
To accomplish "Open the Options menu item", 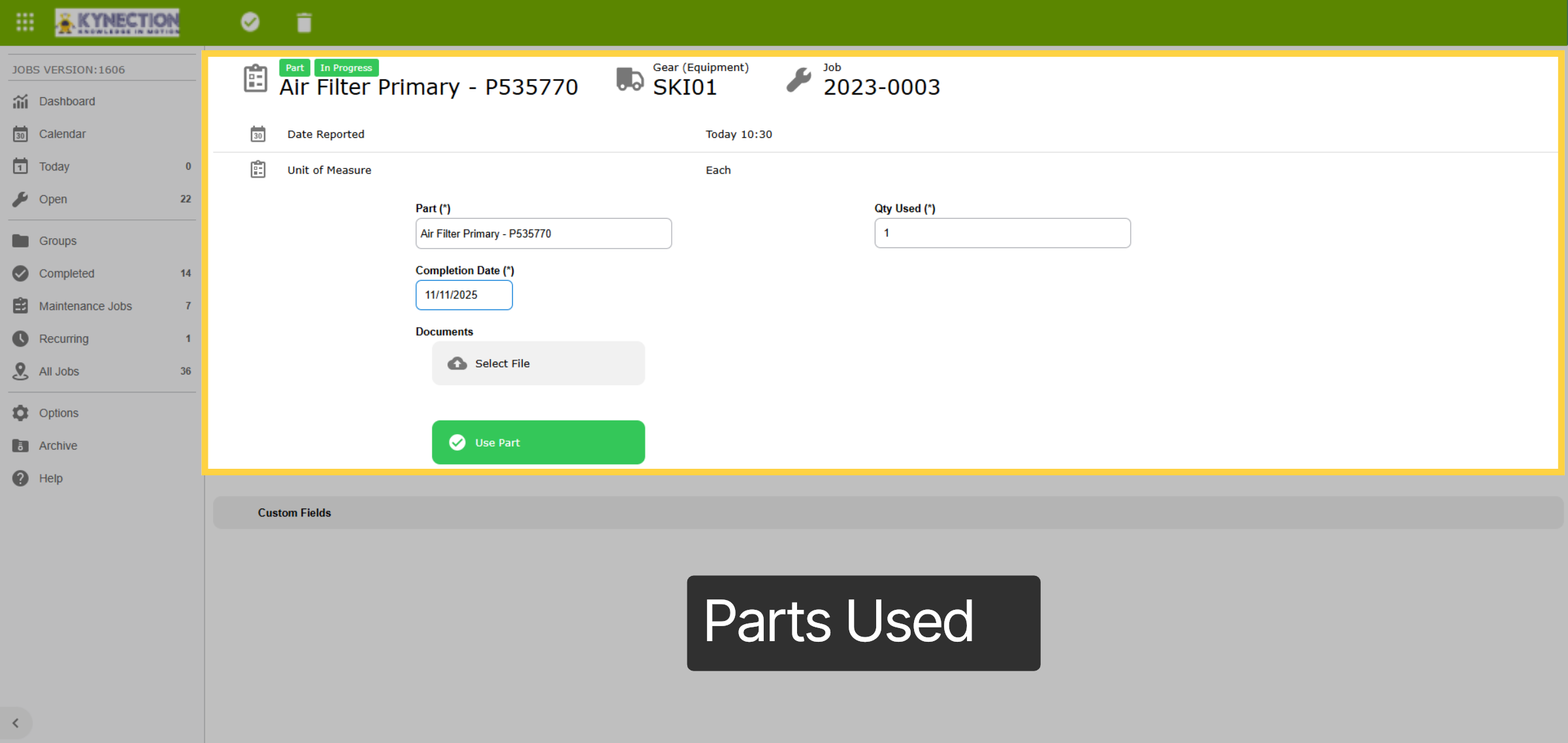I will click(x=102, y=413).
